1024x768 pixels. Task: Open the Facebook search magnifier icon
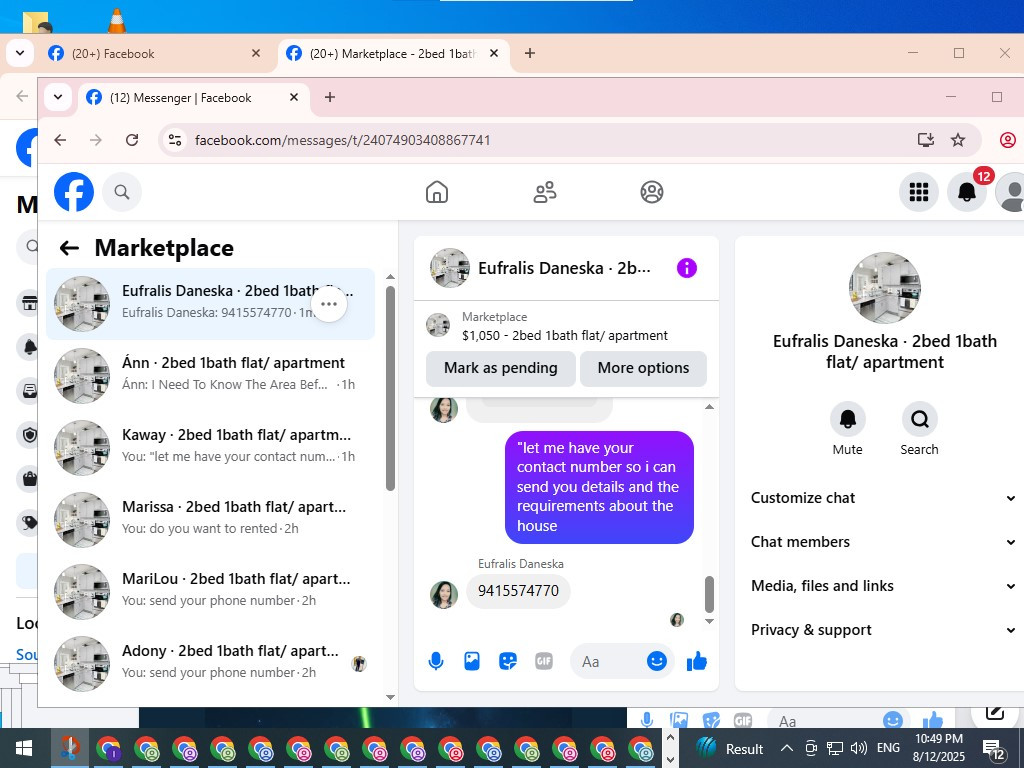pos(121,192)
